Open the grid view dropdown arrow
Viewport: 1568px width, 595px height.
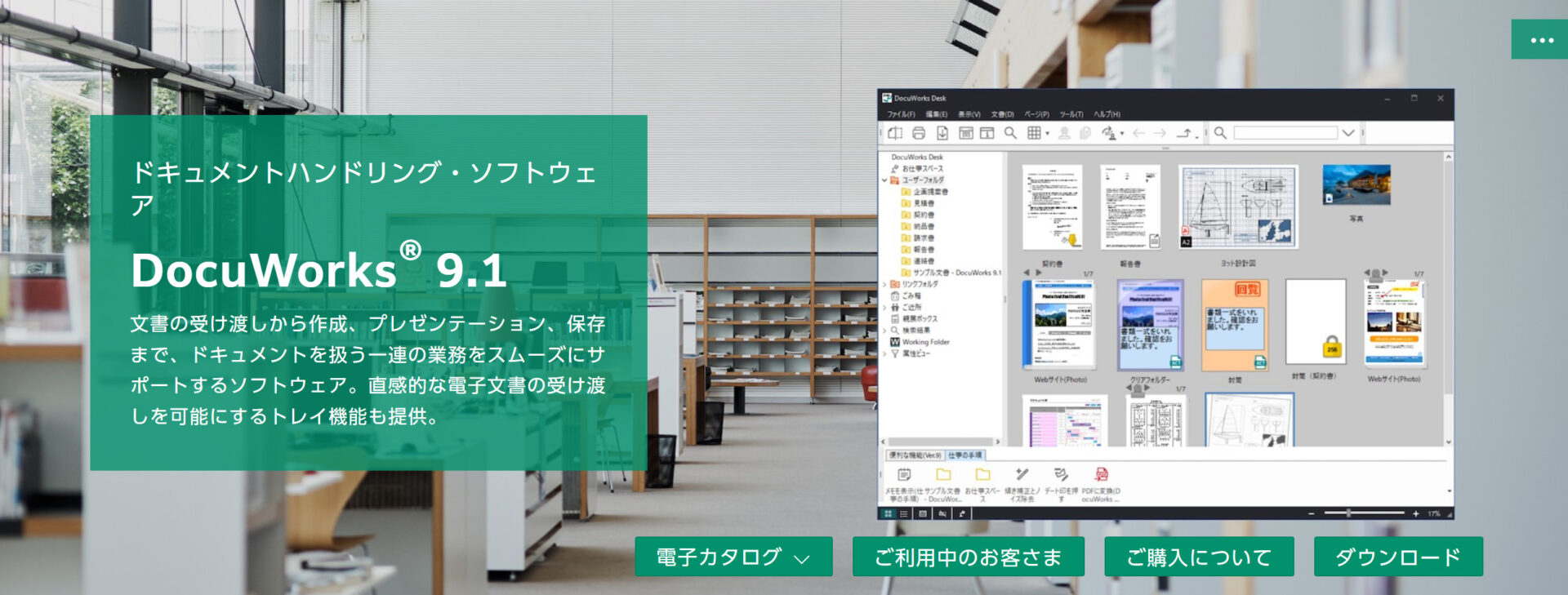click(x=1047, y=134)
